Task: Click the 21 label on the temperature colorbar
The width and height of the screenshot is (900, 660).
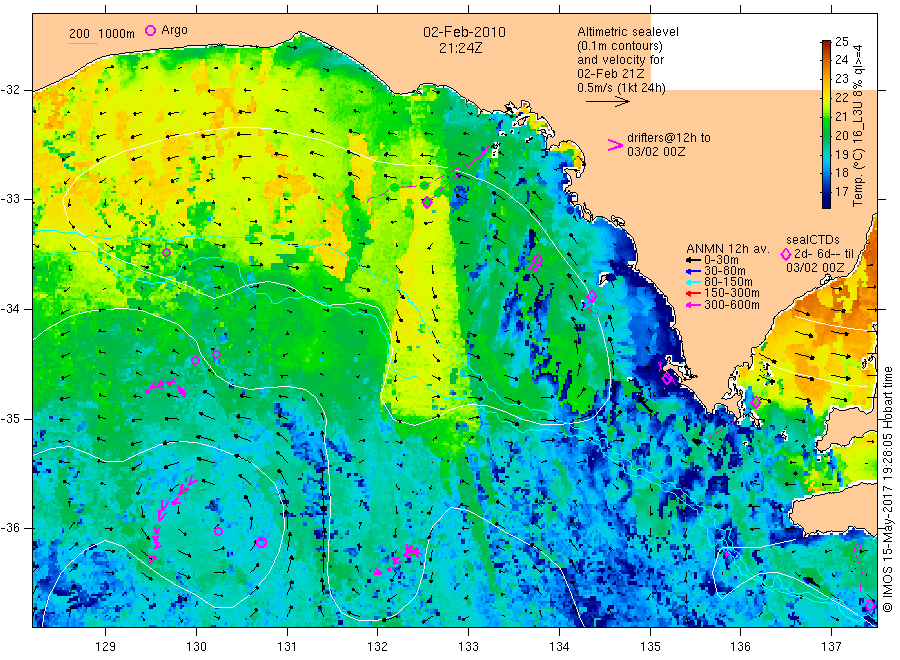Action: pos(841,117)
